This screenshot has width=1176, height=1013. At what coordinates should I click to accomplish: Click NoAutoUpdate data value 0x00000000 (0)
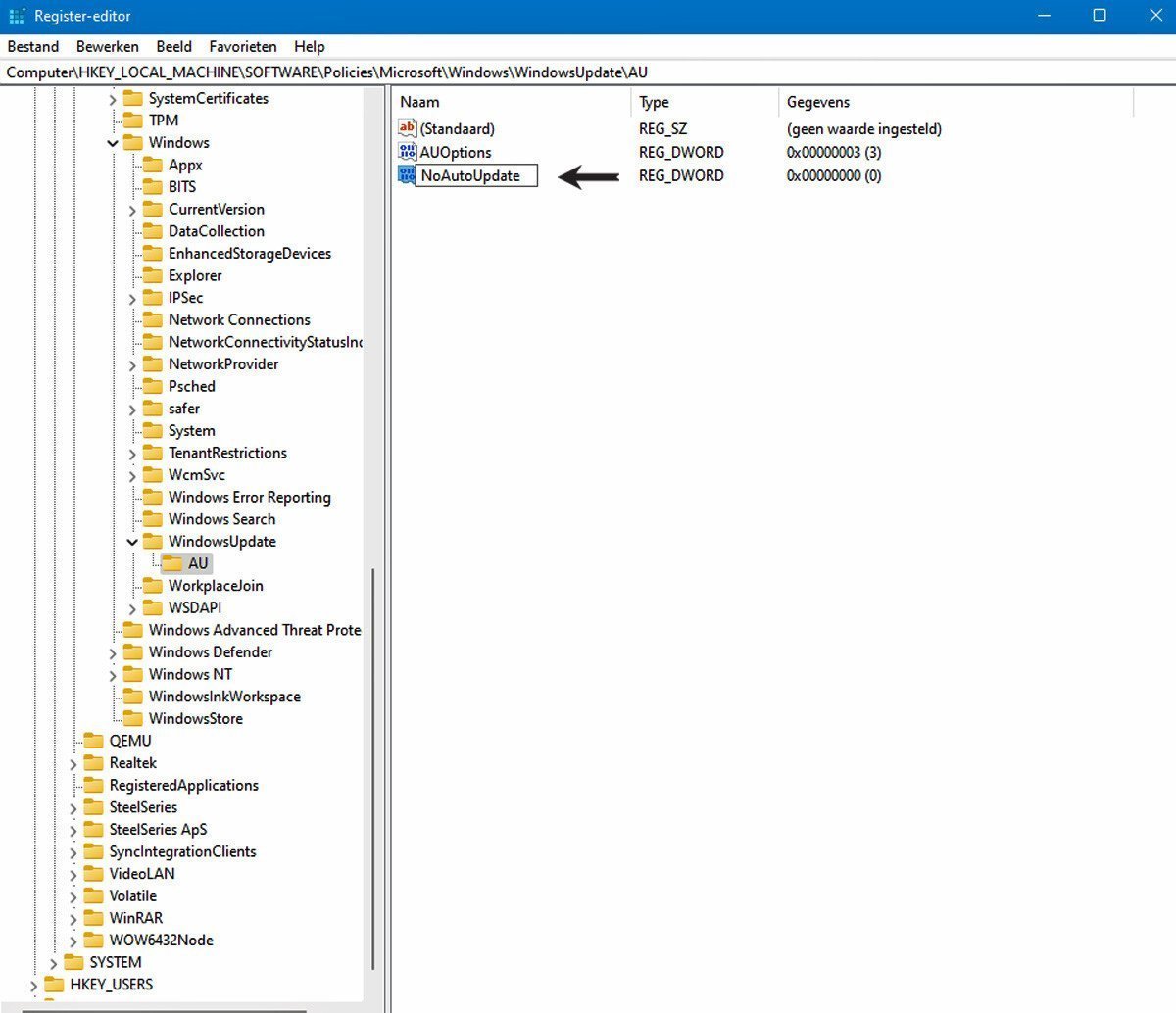834,176
